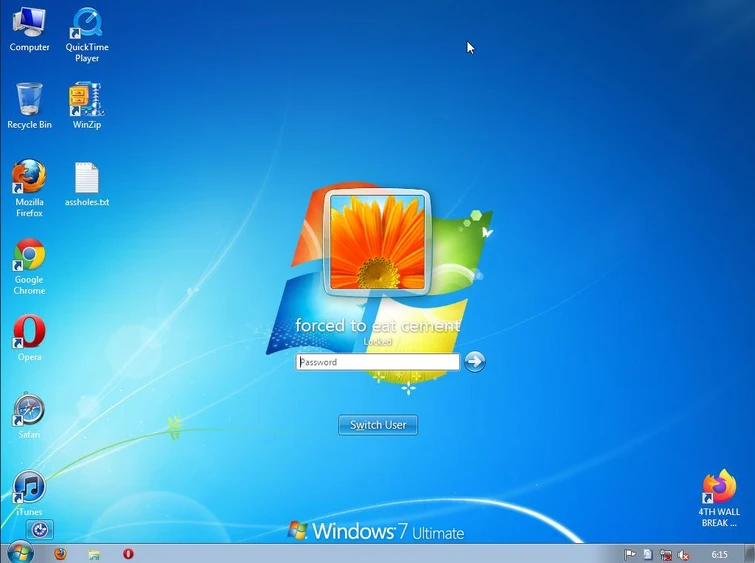Submit password with the arrow button
755x563 pixels.
[475, 361]
